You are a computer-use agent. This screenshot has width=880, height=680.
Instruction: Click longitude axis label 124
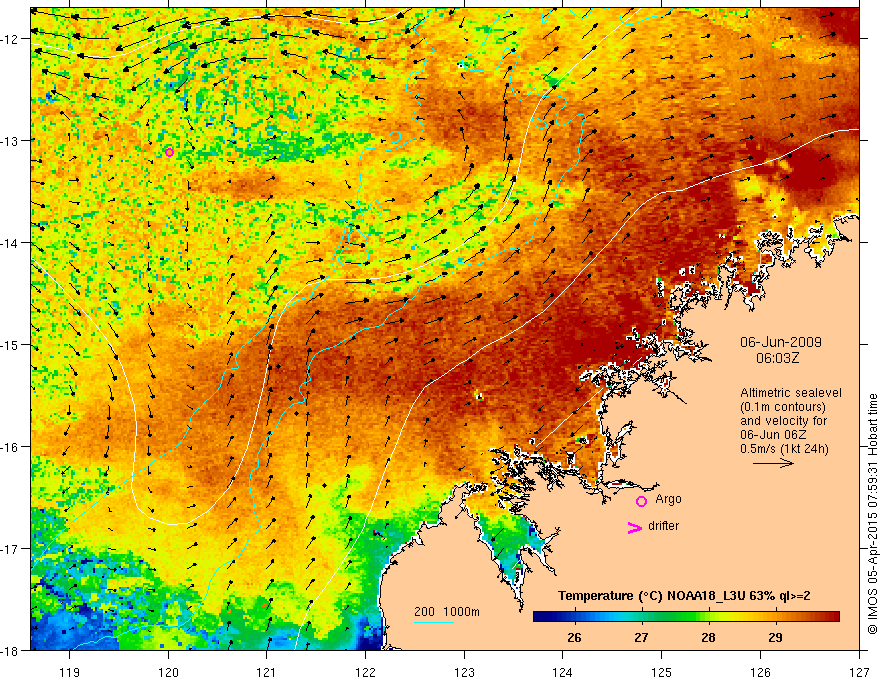tap(563, 672)
